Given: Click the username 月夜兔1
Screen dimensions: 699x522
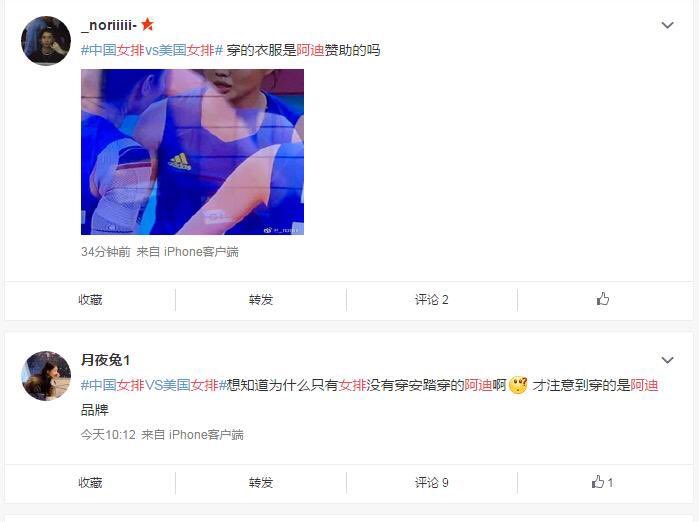Looking at the screenshot, I should (105, 360).
